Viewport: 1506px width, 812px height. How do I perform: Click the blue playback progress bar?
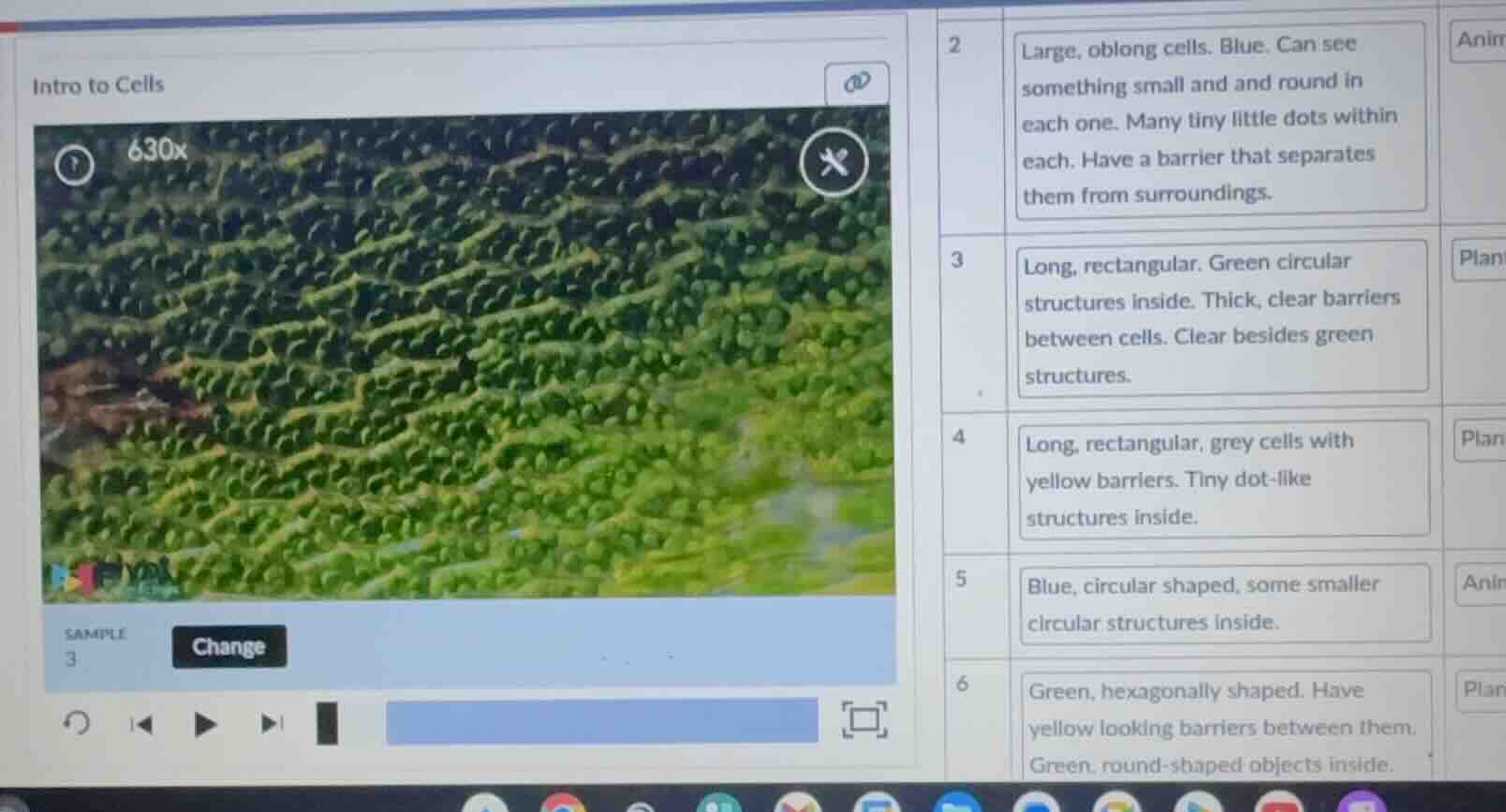601,721
